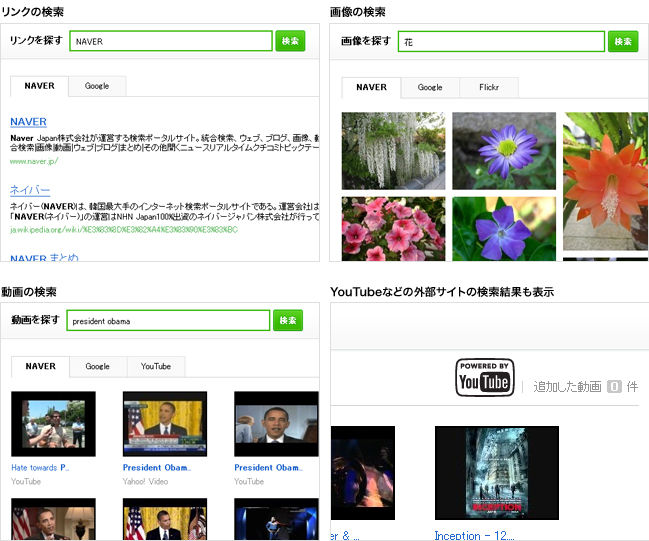Screen dimensions: 649x541
Task: Click the Yahoo! Video source label
Action: coord(145,481)
